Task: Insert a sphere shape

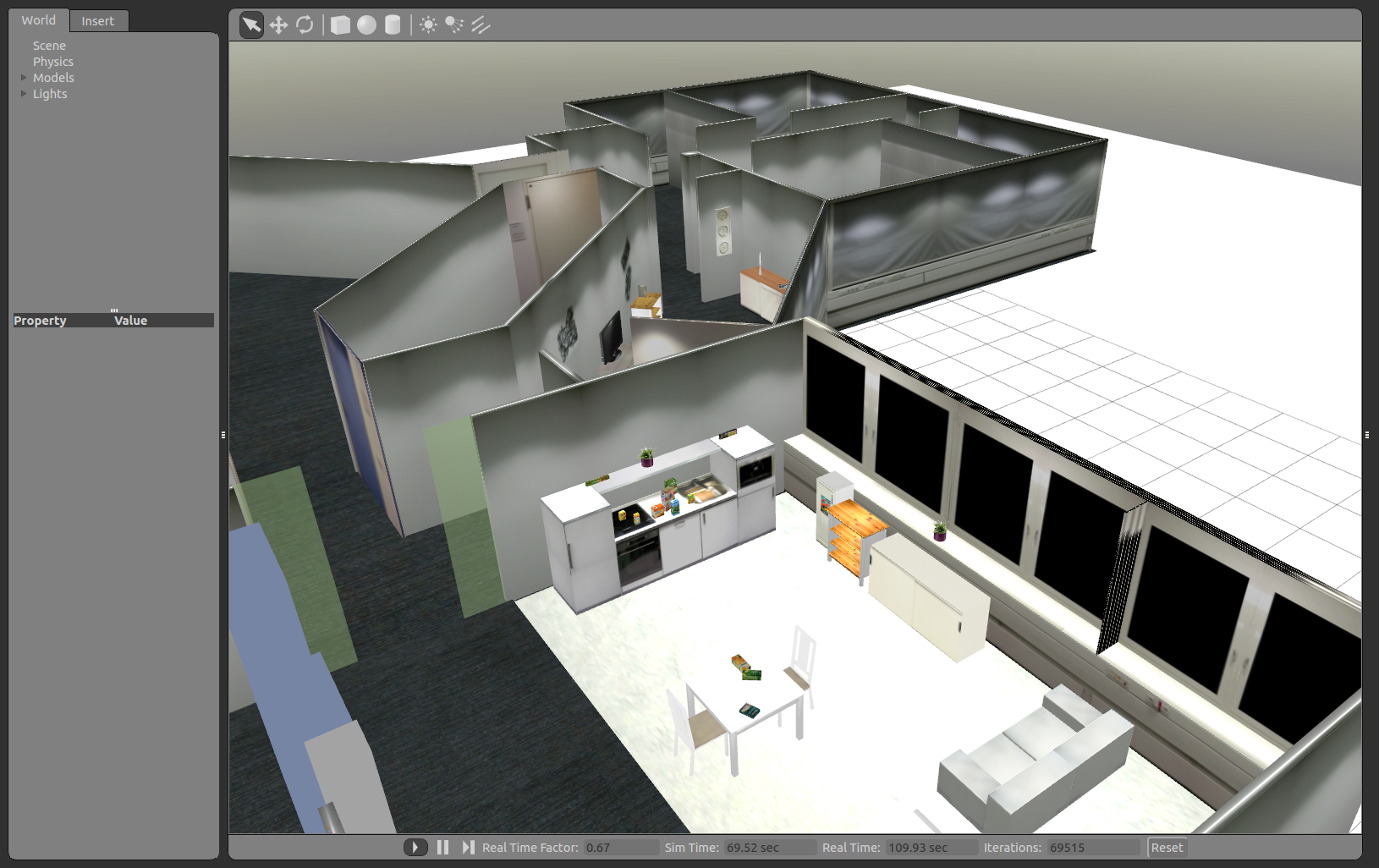Action: pos(366,25)
